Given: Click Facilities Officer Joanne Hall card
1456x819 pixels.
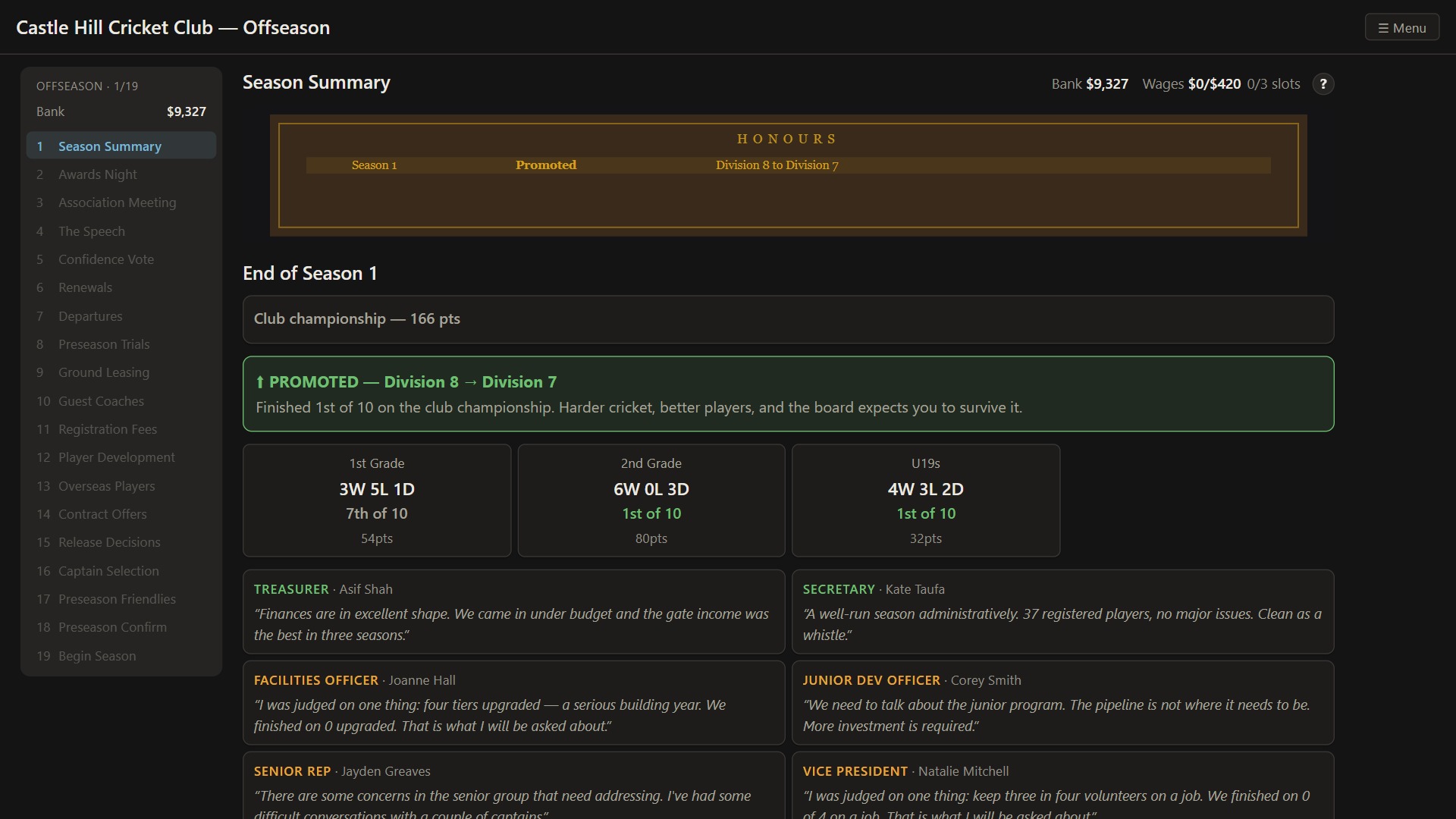Looking at the screenshot, I should pyautogui.click(x=513, y=703).
